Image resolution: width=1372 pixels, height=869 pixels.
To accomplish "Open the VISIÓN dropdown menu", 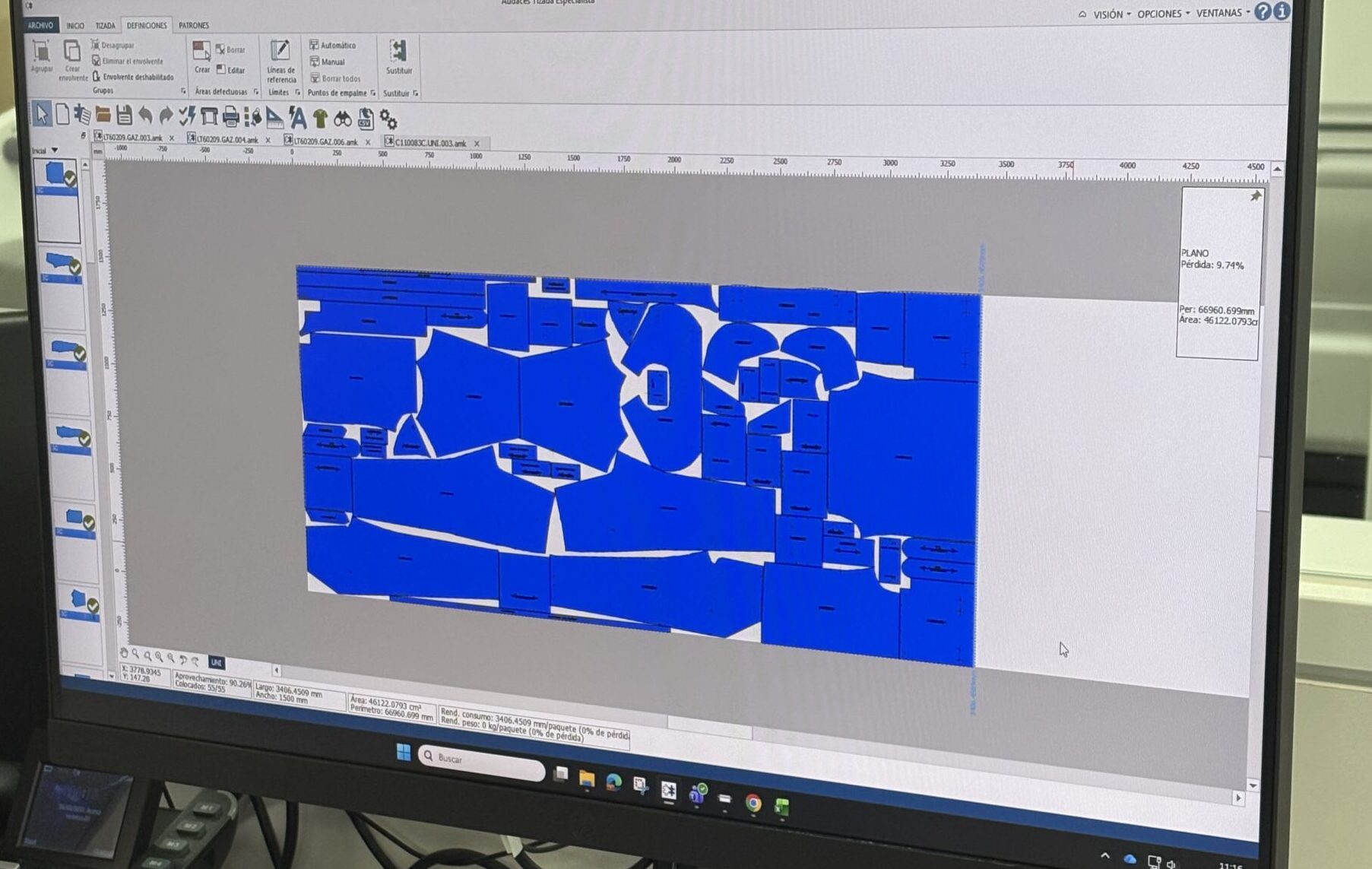I will (1111, 14).
